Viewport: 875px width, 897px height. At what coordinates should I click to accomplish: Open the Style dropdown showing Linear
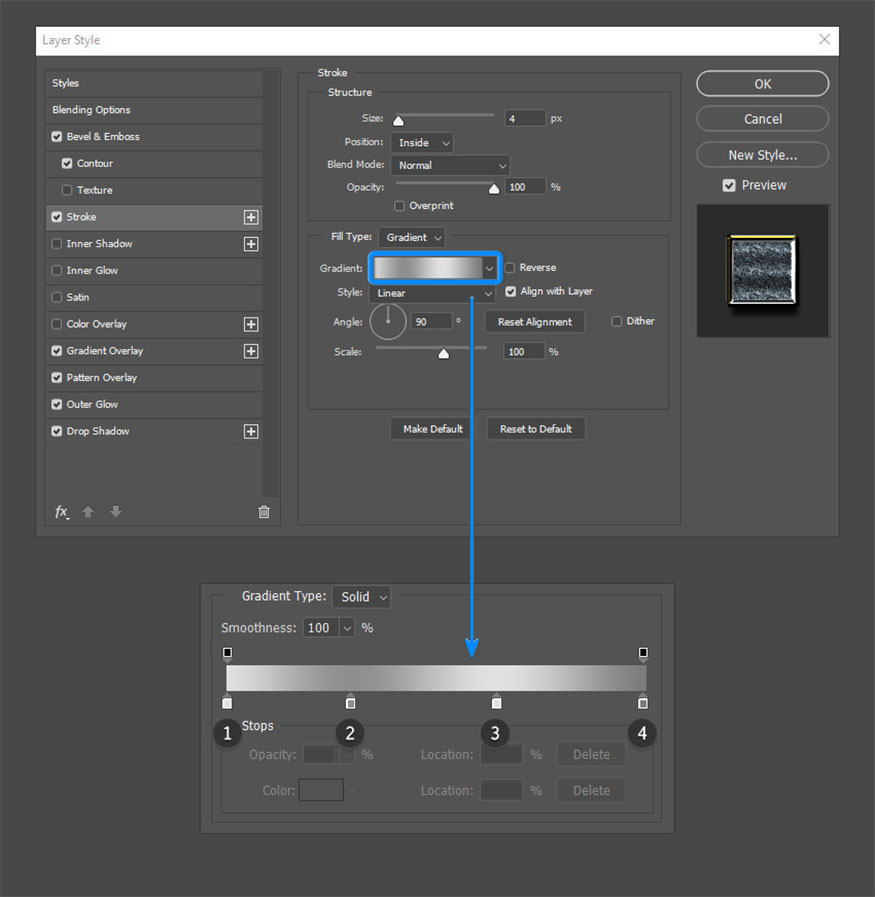432,293
